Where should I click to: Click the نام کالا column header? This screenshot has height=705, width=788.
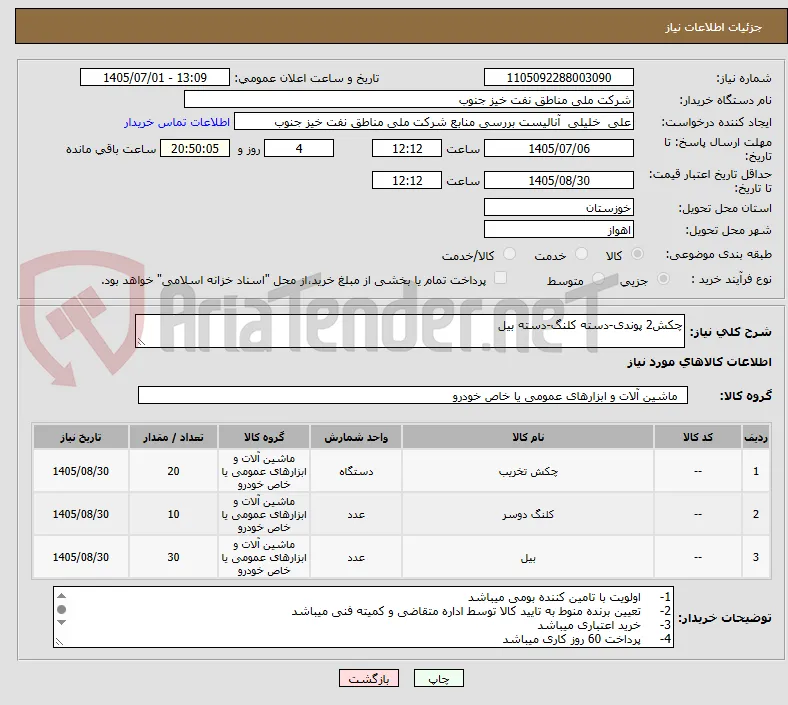point(528,437)
